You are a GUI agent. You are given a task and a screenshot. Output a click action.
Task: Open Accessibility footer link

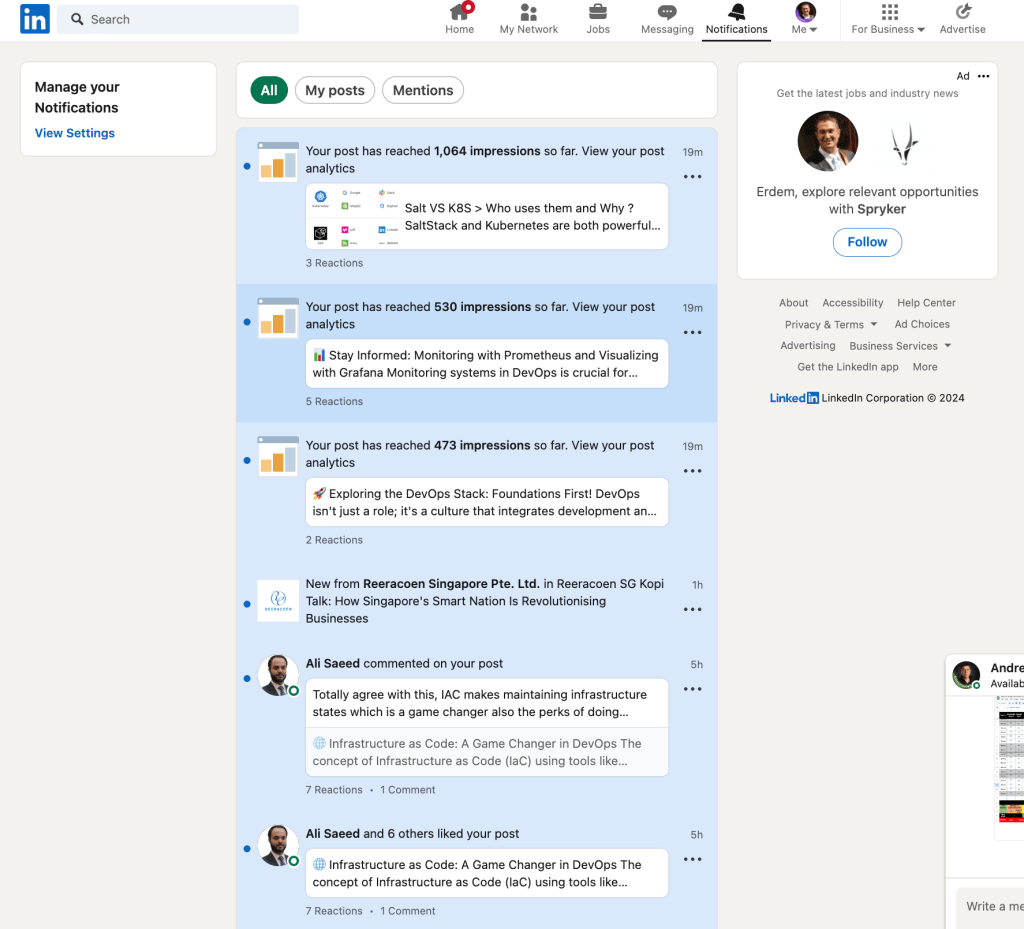tap(853, 303)
